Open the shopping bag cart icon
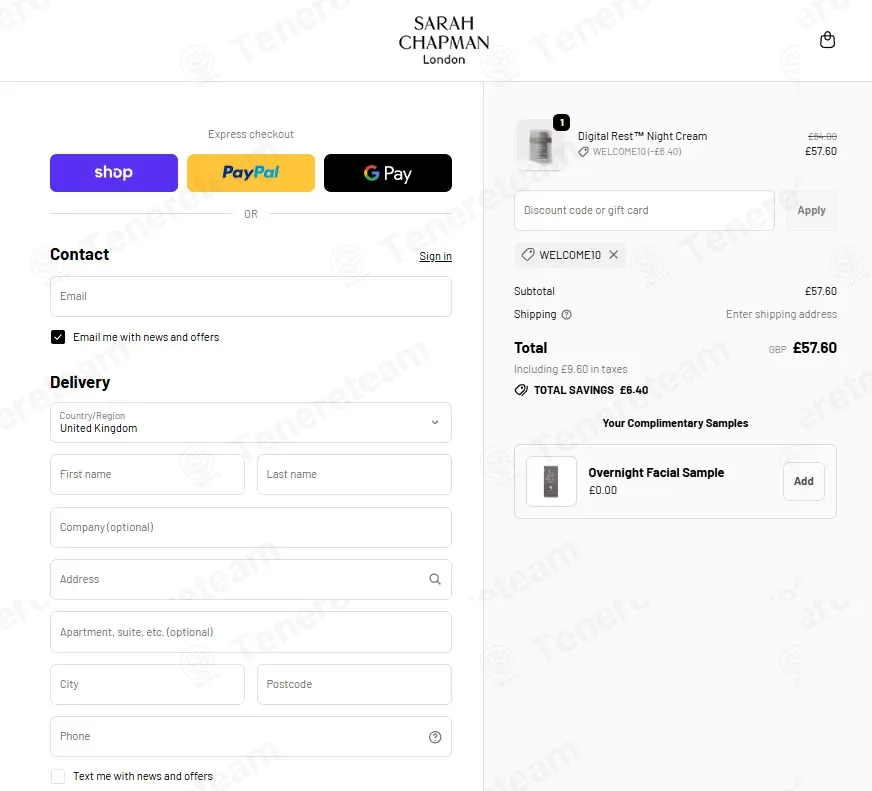The width and height of the screenshot is (872, 791). 827,40
